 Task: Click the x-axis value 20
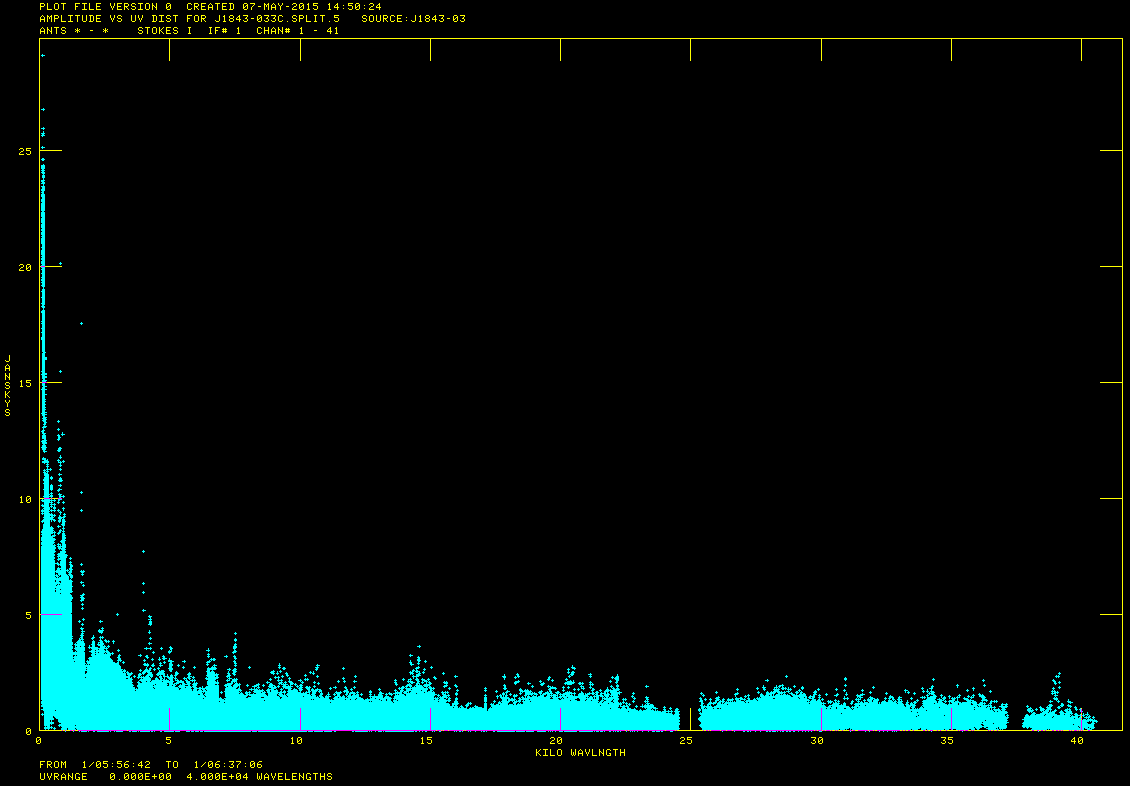point(556,741)
